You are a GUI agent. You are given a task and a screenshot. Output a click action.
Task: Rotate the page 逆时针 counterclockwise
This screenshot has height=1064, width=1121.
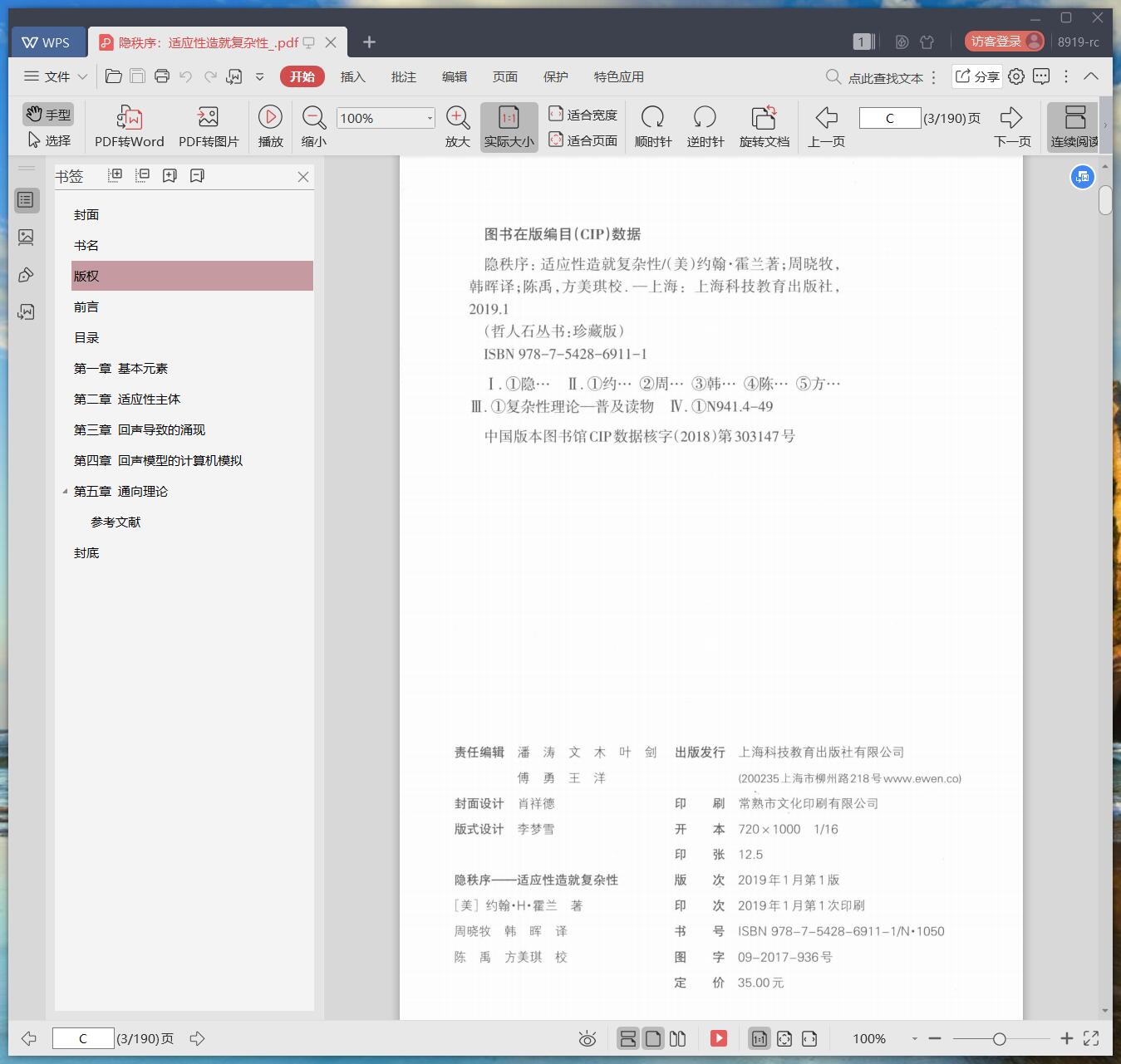point(706,126)
